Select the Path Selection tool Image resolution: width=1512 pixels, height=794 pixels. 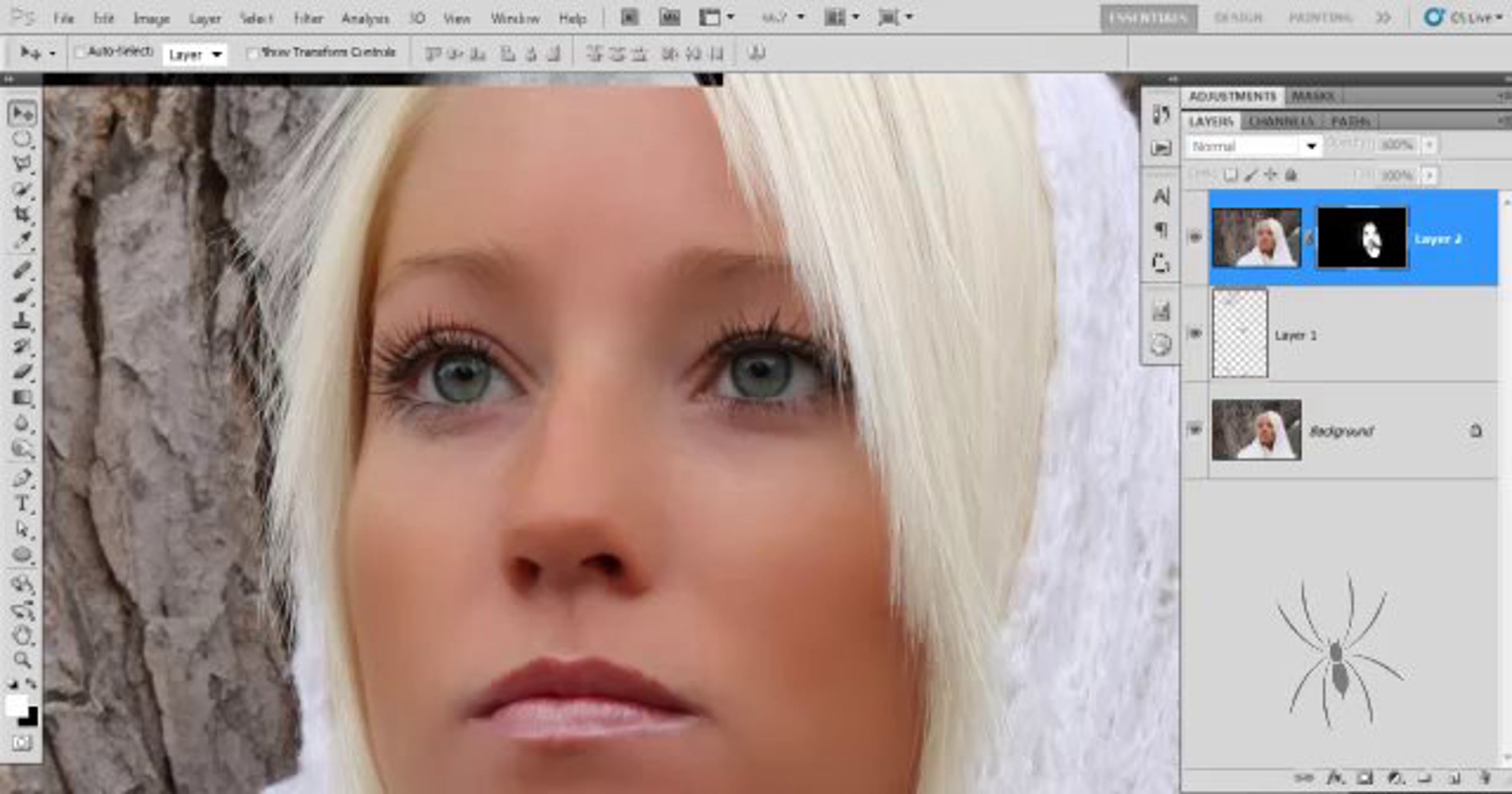[x=22, y=529]
